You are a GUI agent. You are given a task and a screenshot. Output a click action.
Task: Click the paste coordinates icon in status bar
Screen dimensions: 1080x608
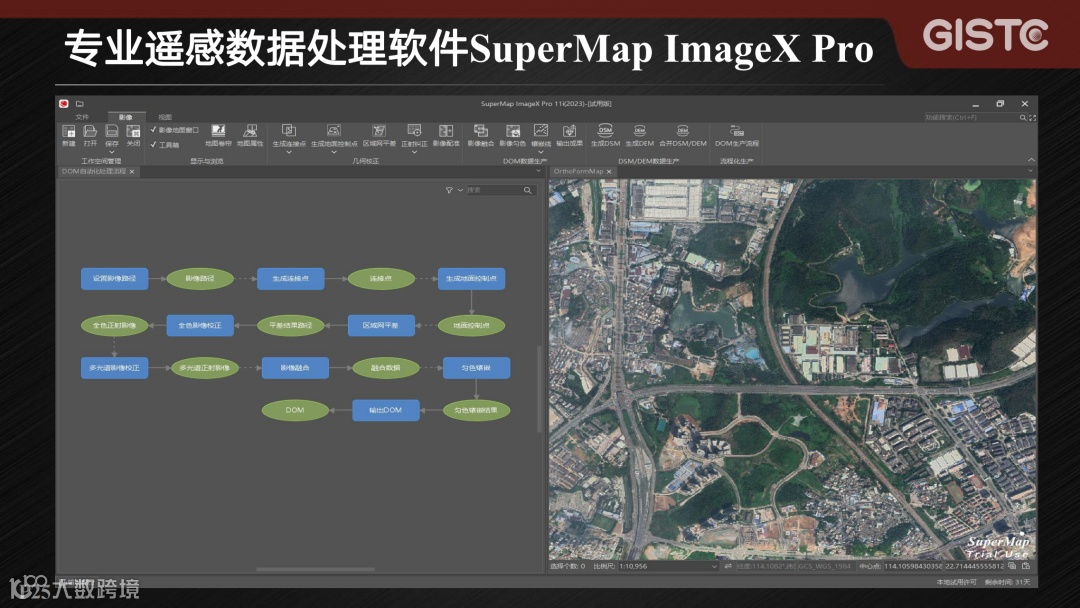point(1026,566)
